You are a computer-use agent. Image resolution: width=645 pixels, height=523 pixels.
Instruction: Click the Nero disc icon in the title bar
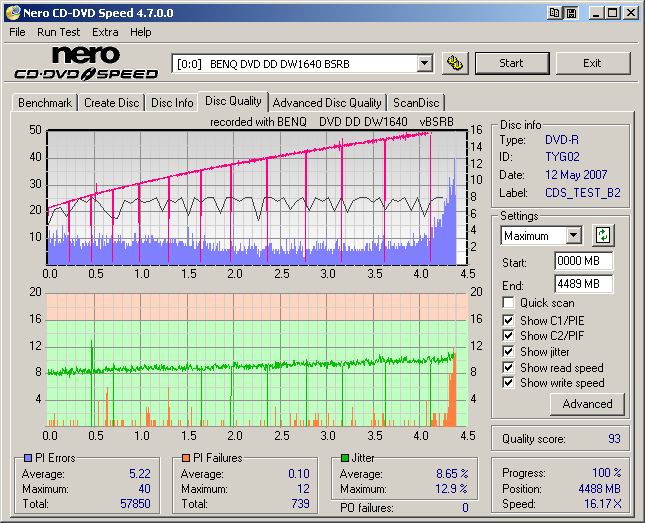13,13
